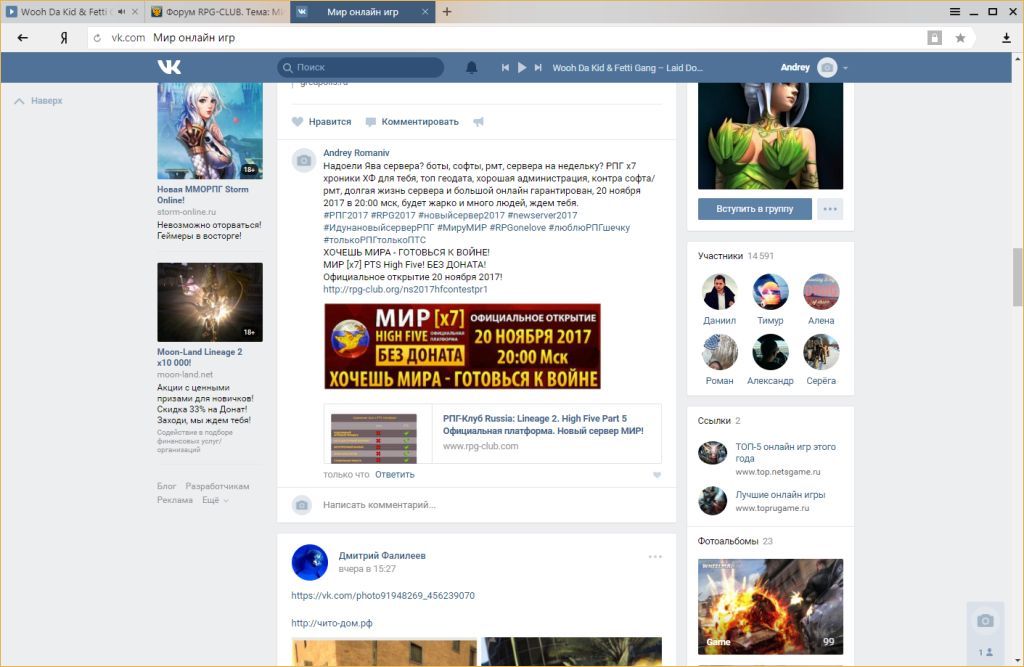Open the browser hamburger menu
Image resolution: width=1024 pixels, height=667 pixels.
[x=955, y=12]
